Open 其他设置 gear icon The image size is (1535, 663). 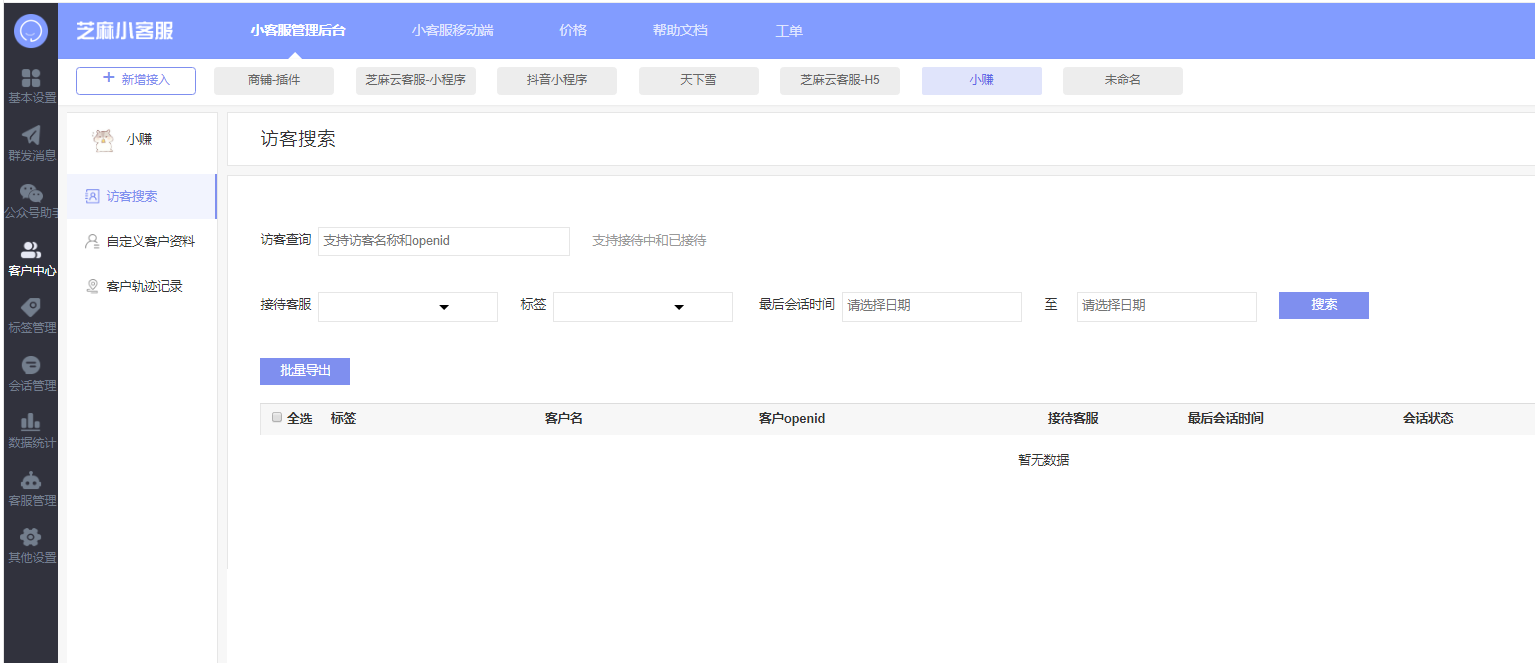point(31,538)
